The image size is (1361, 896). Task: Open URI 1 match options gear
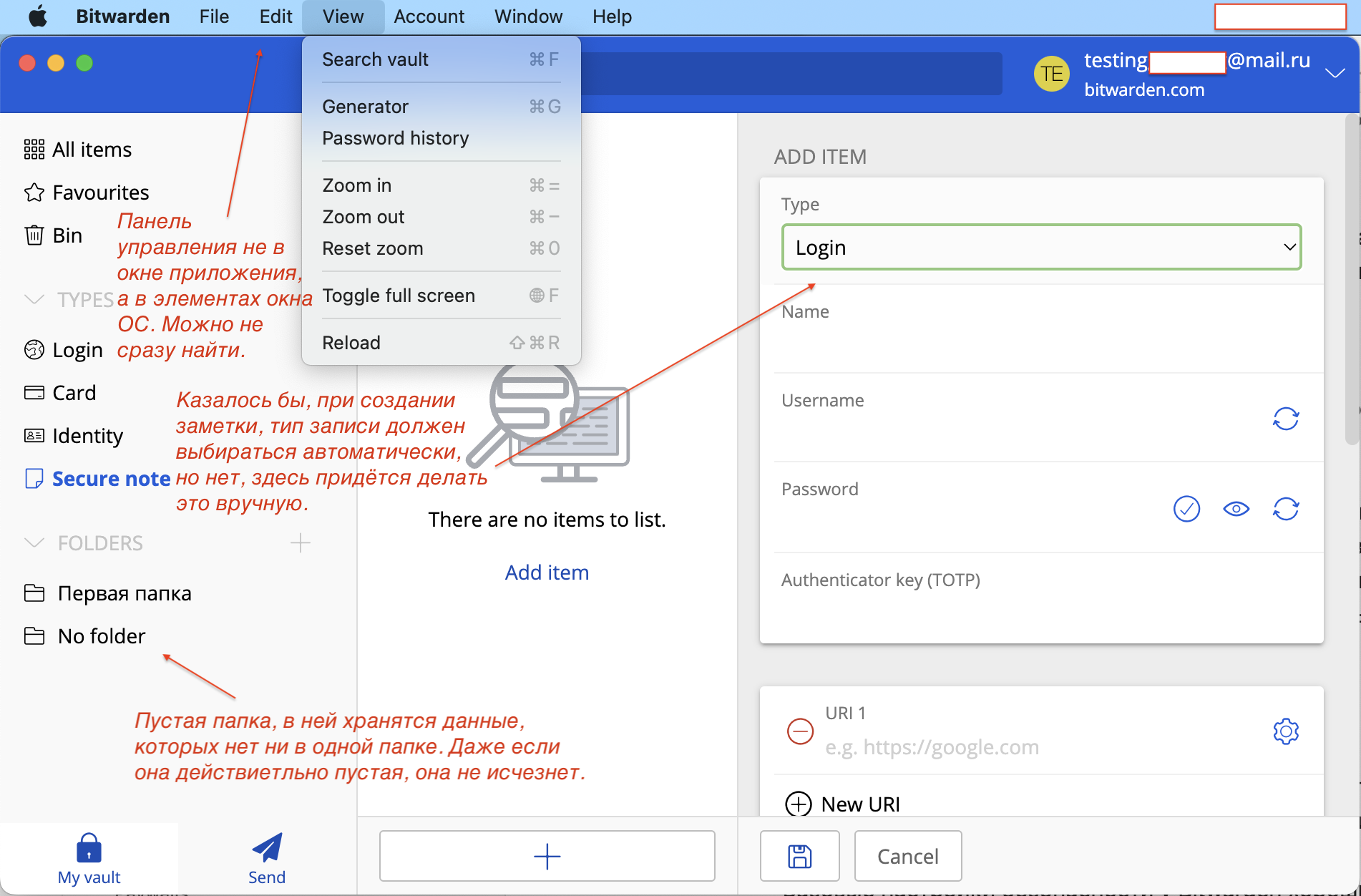click(1286, 731)
